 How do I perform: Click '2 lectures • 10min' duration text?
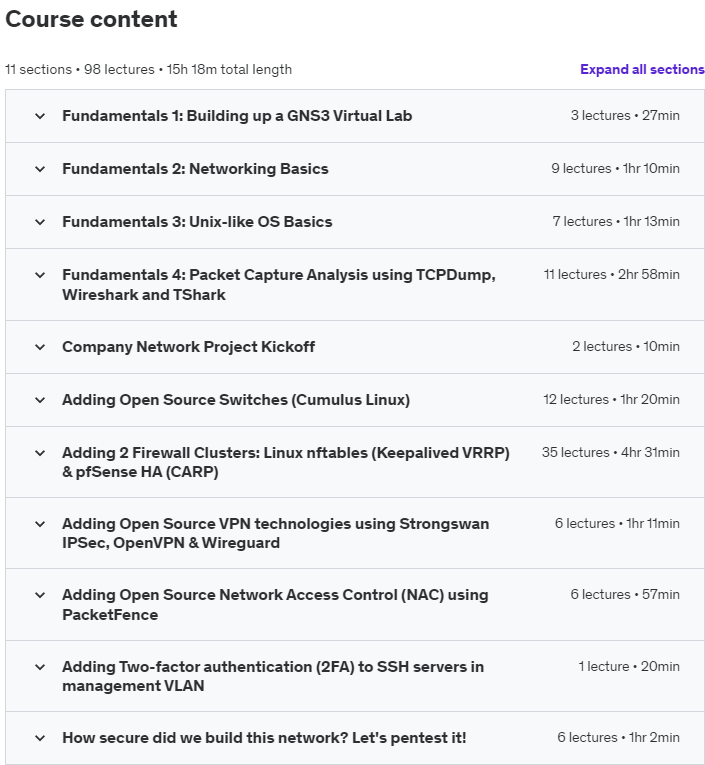pos(626,346)
